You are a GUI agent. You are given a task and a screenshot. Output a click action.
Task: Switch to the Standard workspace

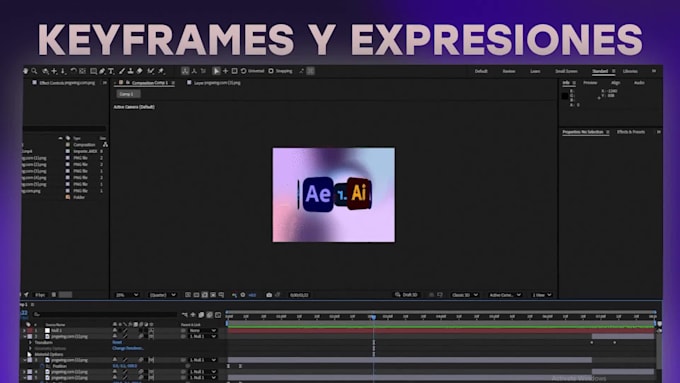tap(600, 71)
